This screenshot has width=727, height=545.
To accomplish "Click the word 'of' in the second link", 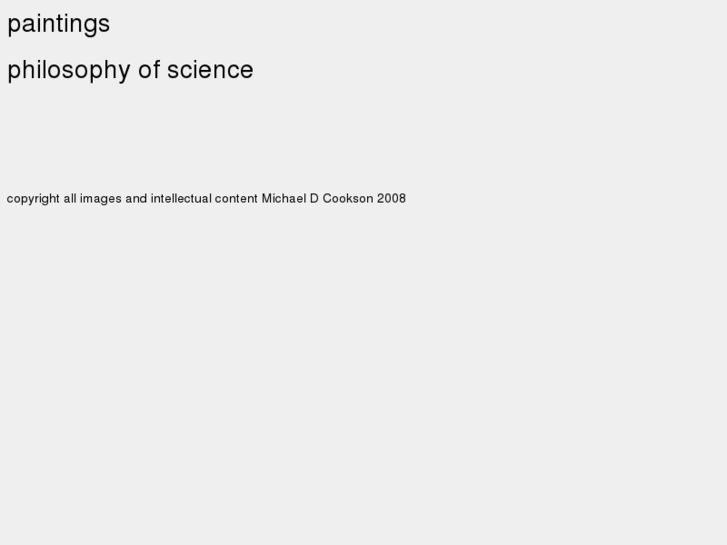I will click(x=148, y=70).
